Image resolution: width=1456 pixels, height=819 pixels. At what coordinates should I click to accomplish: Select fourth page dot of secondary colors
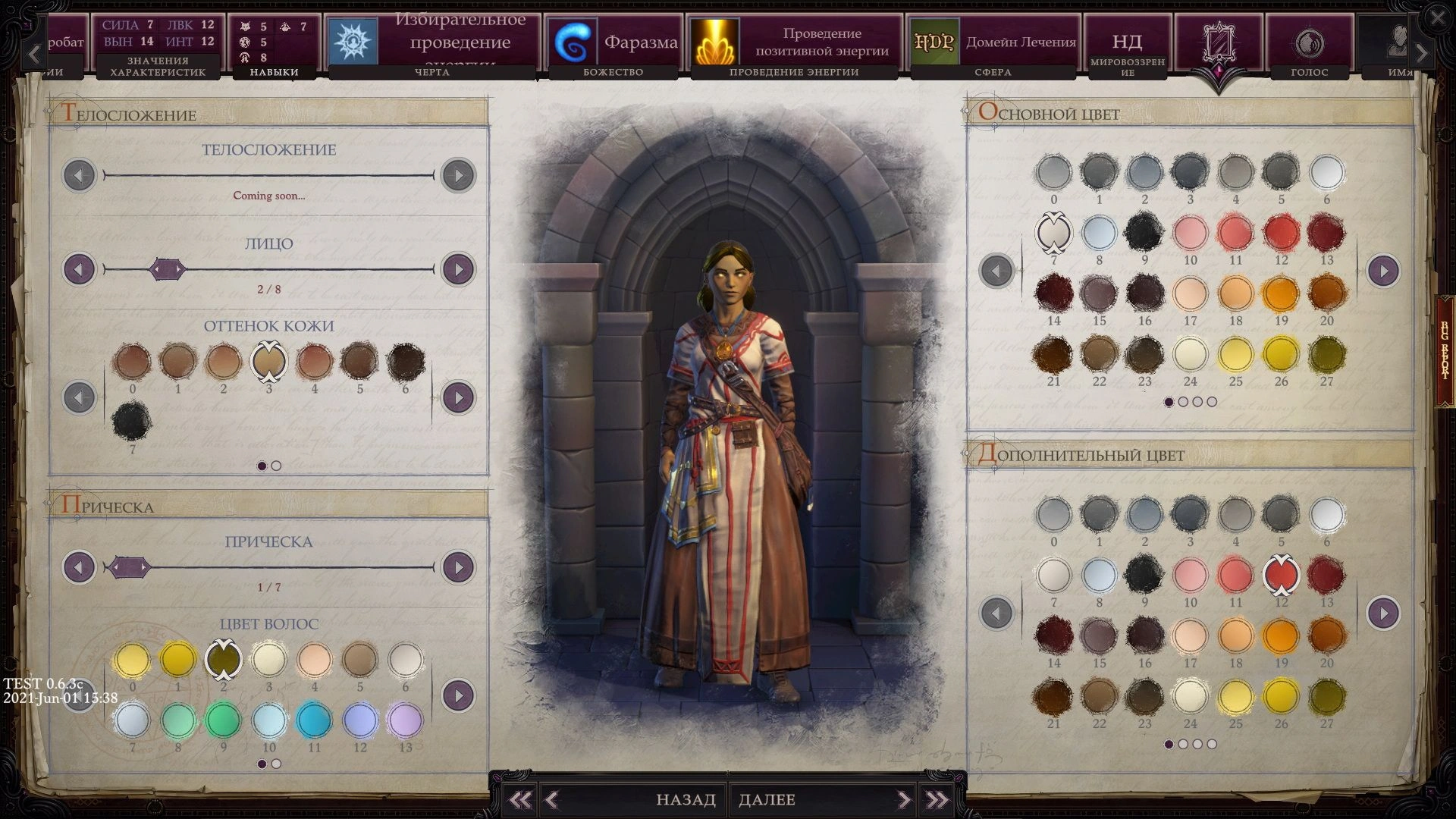(1212, 744)
